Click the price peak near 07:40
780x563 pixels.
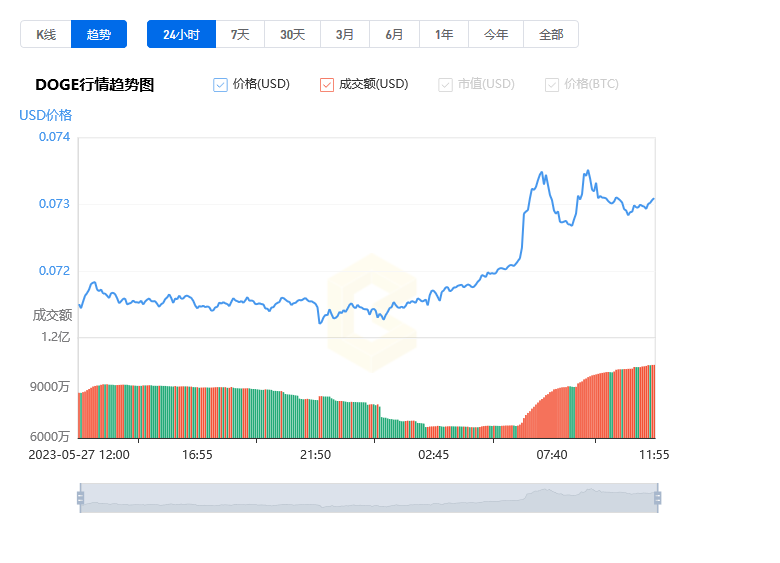click(542, 173)
